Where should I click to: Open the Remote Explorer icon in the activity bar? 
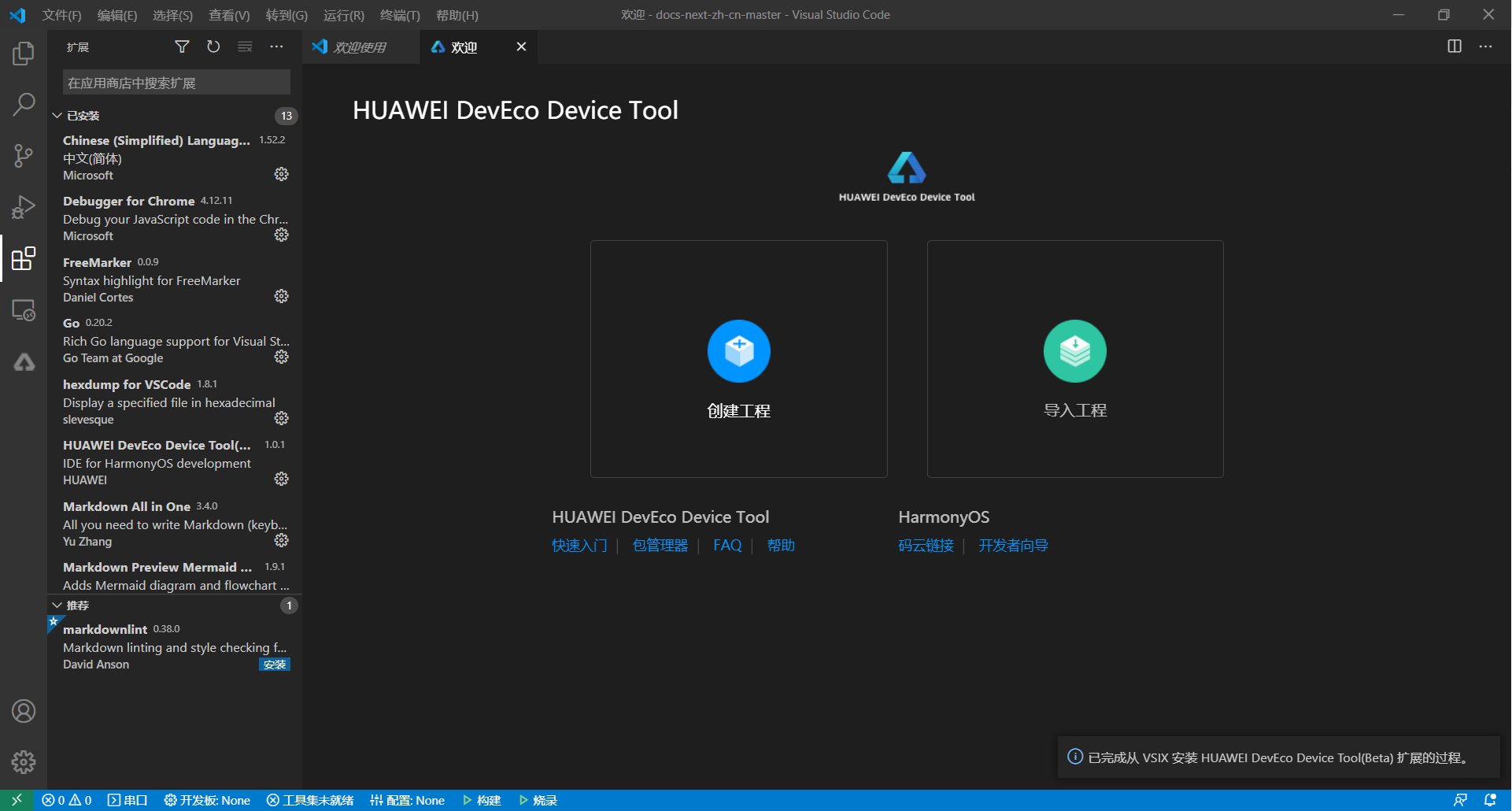click(24, 310)
